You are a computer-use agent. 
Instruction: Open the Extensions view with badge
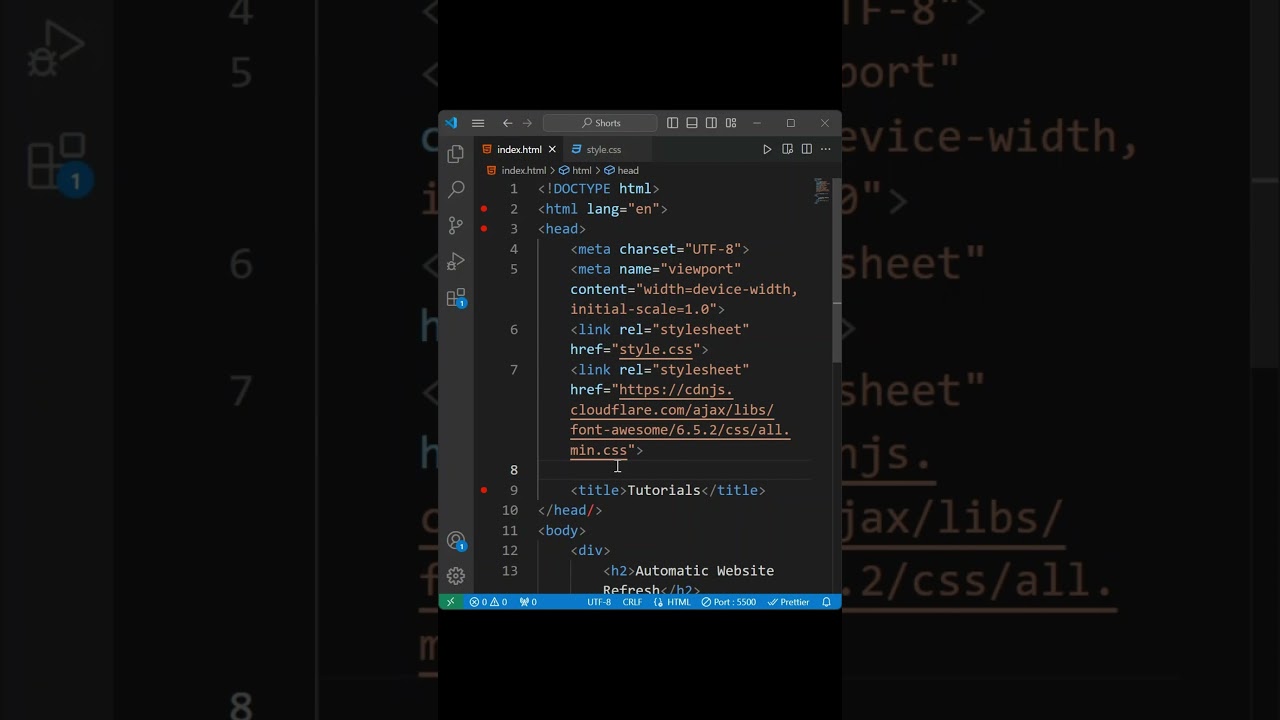tap(456, 298)
